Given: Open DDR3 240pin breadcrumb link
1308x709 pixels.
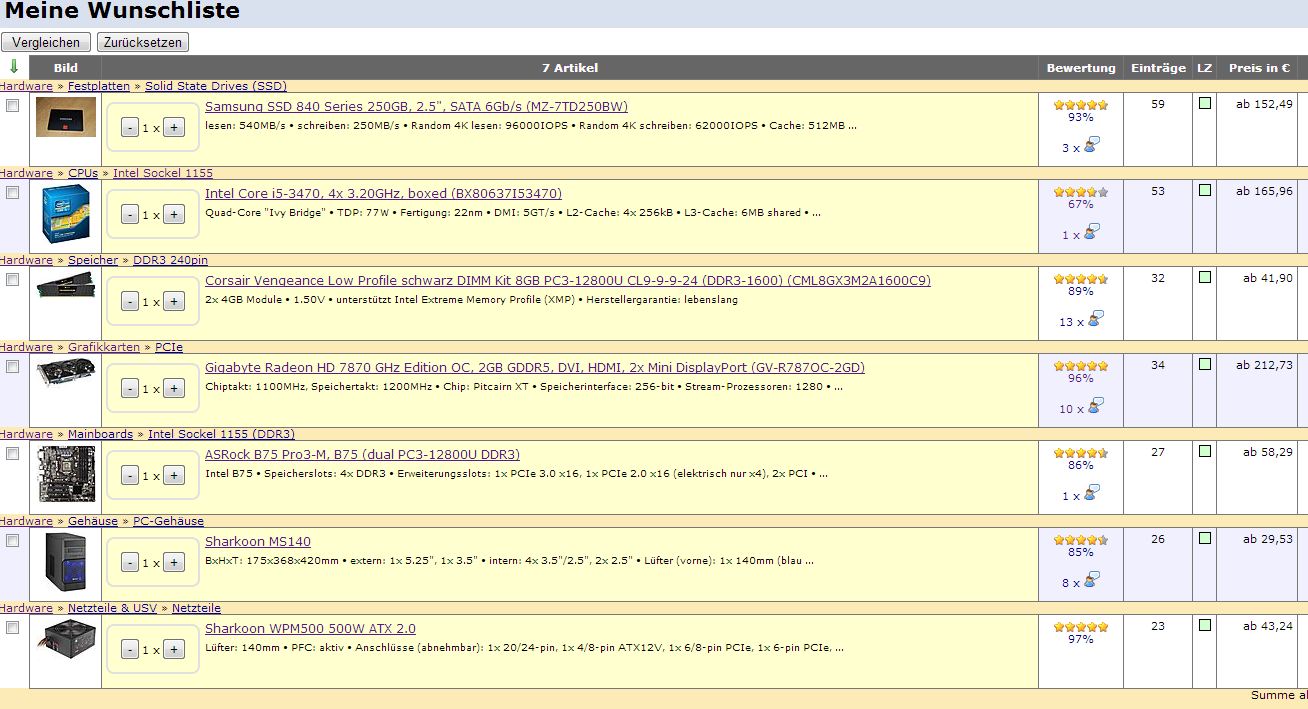Looking at the screenshot, I should point(168,260).
